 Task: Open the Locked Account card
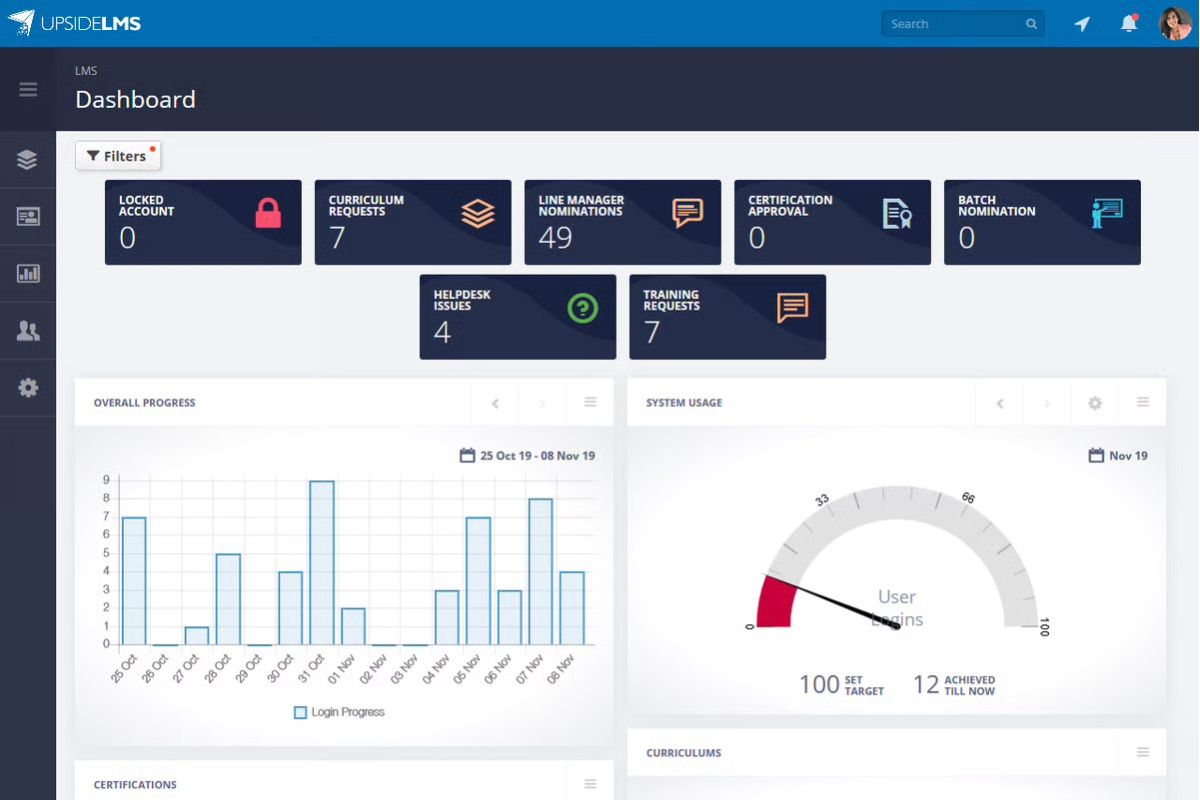click(x=203, y=222)
